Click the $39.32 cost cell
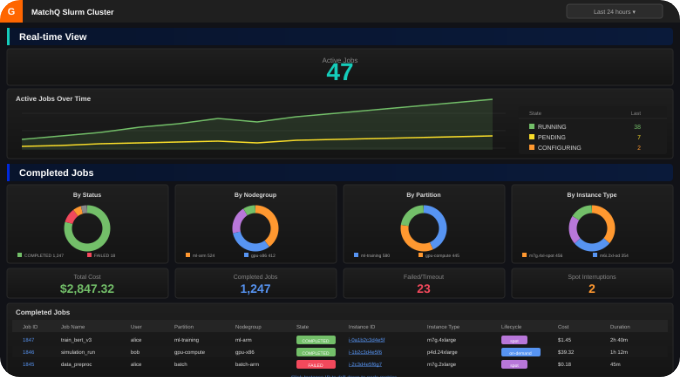This screenshot has height=377, width=680. pos(566,352)
